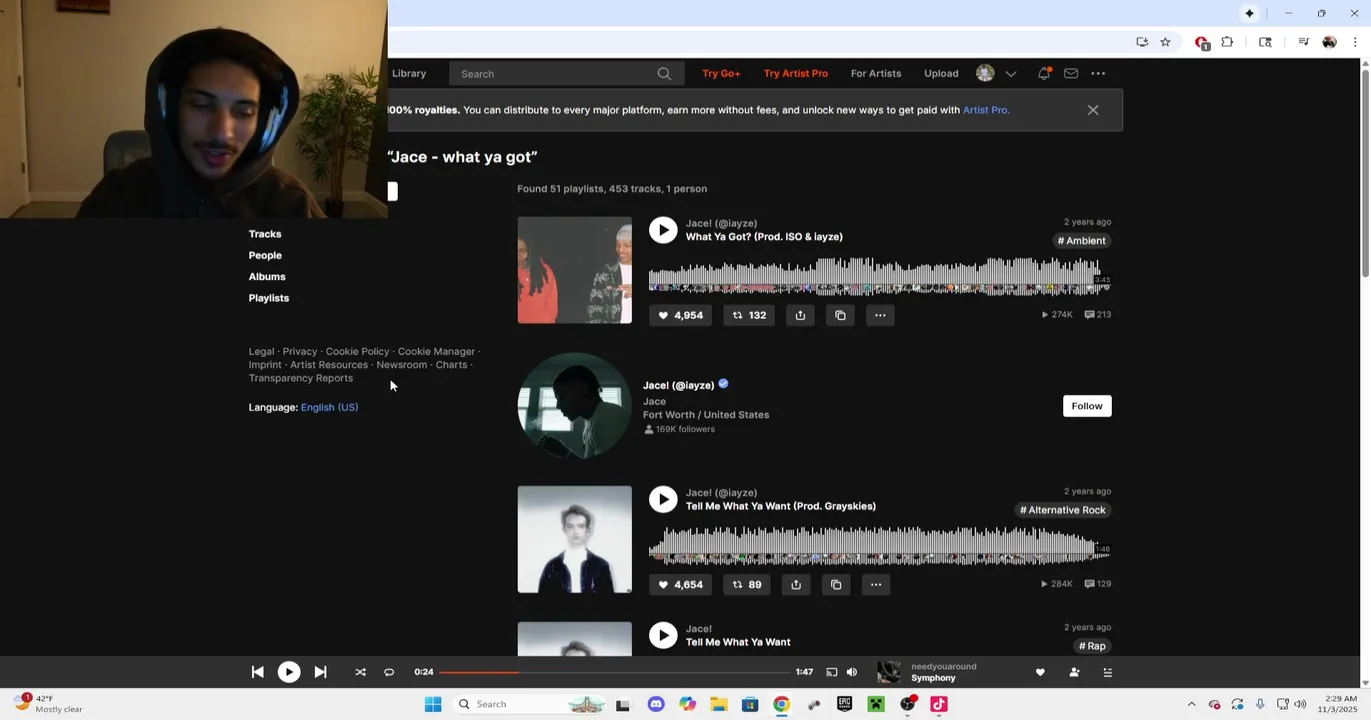Expand the user profile dropdown chevron
This screenshot has height=720, width=1371.
[1011, 74]
